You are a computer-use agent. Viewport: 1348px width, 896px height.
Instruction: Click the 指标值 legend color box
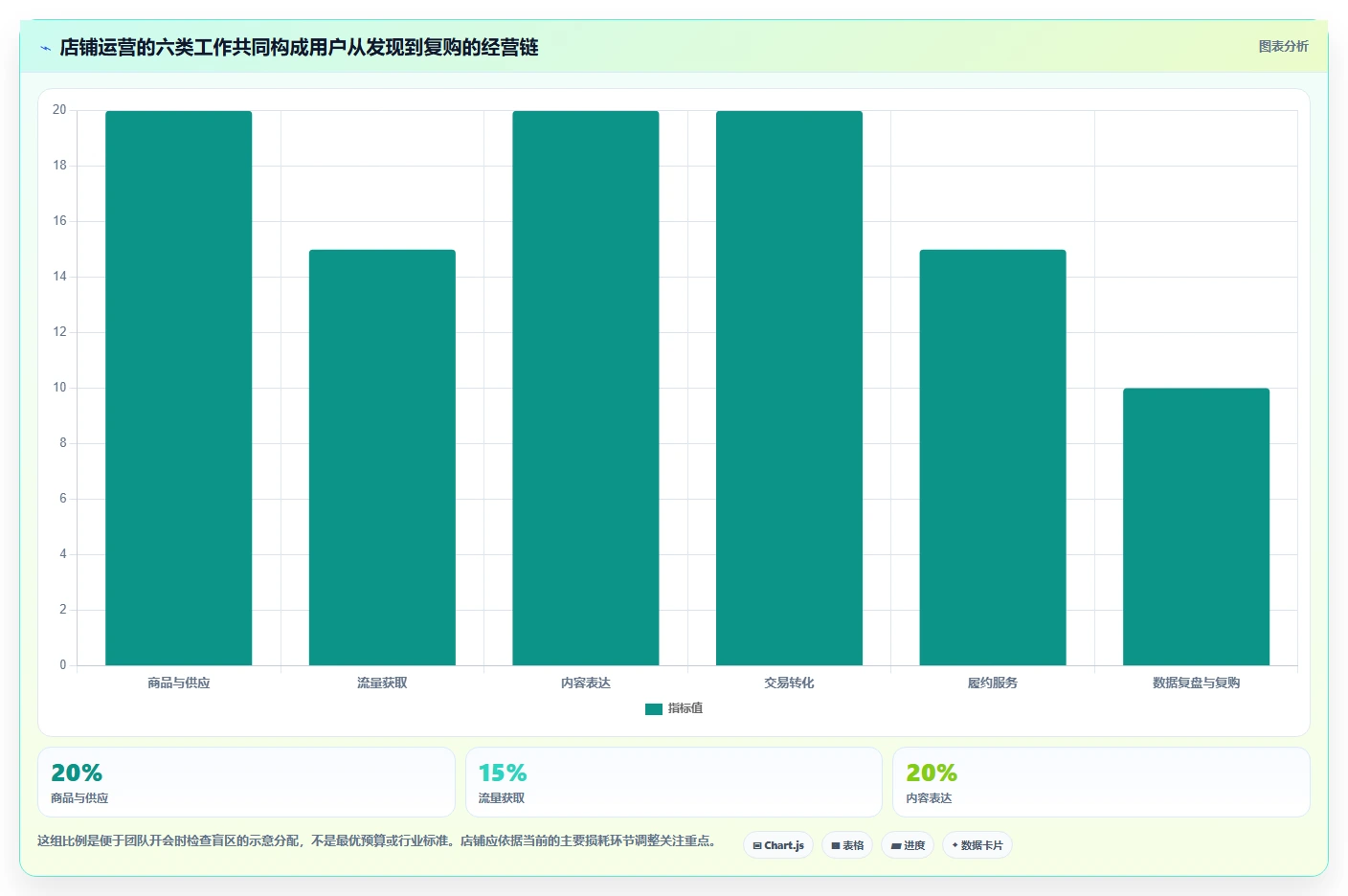tap(654, 709)
